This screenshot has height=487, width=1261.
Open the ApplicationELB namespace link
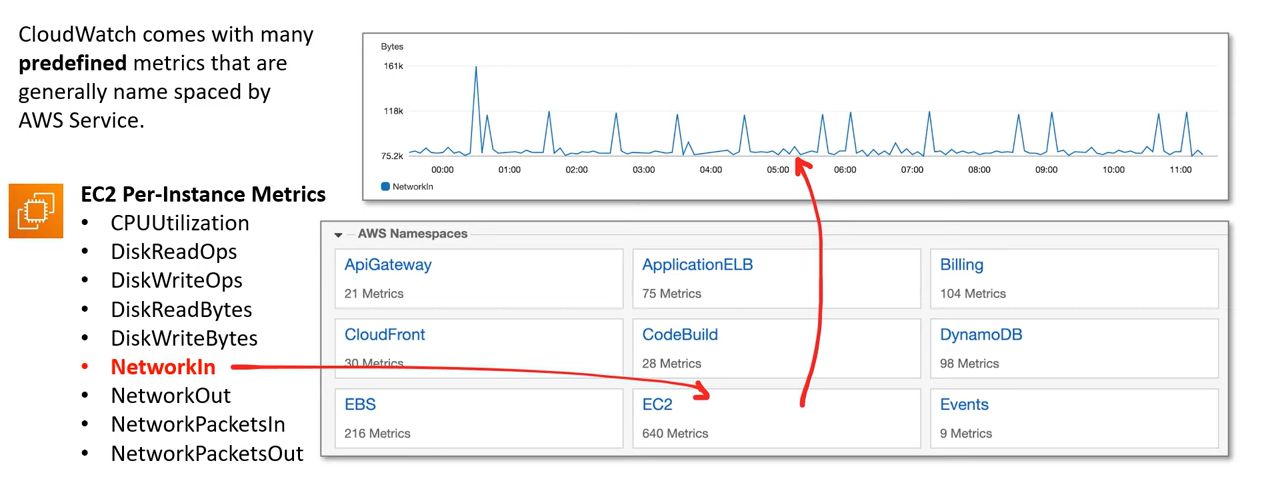tap(697, 265)
